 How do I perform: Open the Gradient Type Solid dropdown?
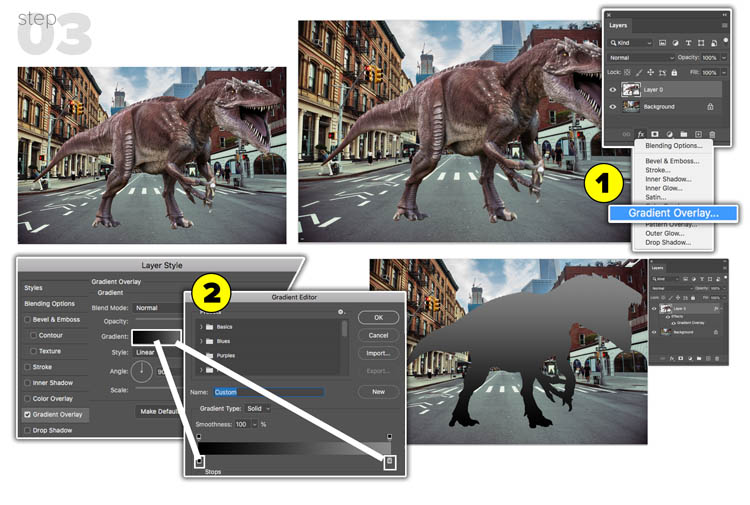pyautogui.click(x=258, y=408)
